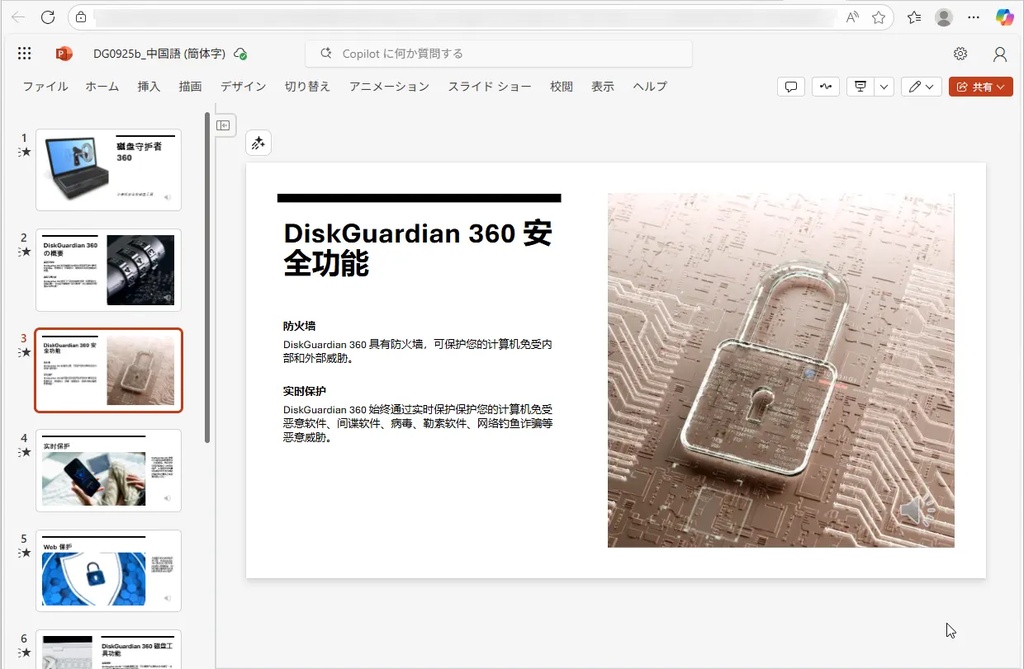Click the Copilot に何か質問する search box
Viewport: 1024px width, 669px height.
pos(498,54)
